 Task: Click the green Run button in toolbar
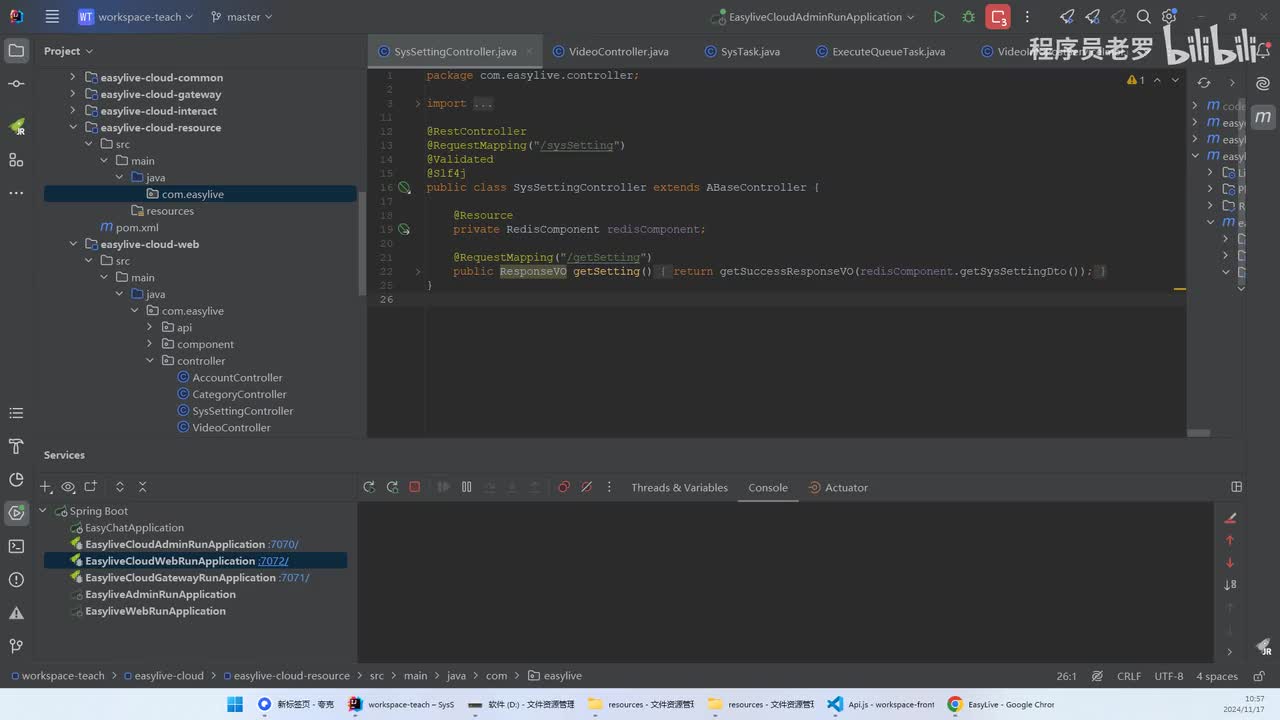[938, 17]
